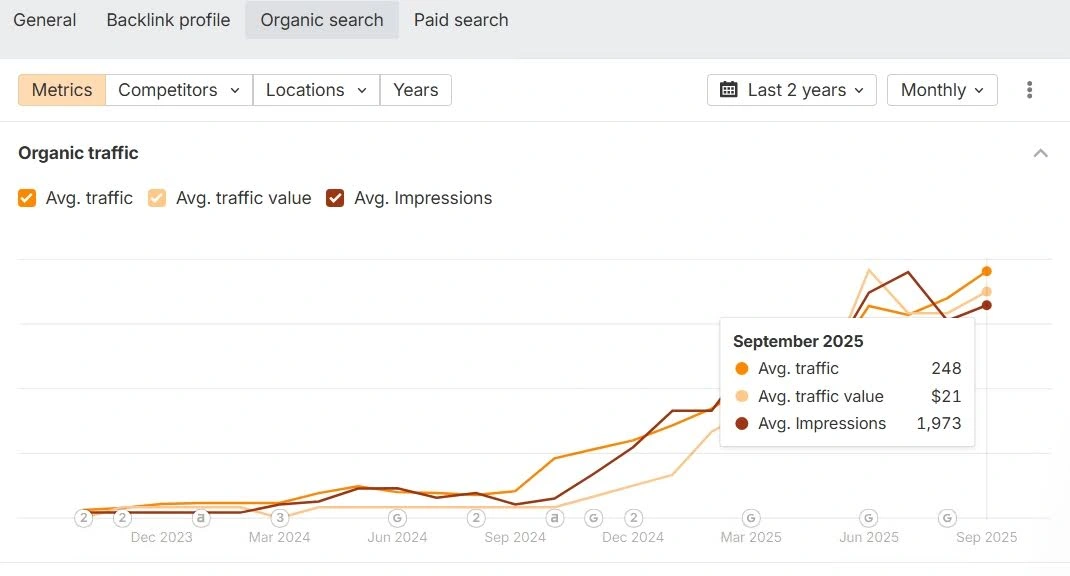Click the 'a' annotation marker near Dec 2023
Image resolution: width=1070 pixels, height=576 pixels.
[x=201, y=518]
